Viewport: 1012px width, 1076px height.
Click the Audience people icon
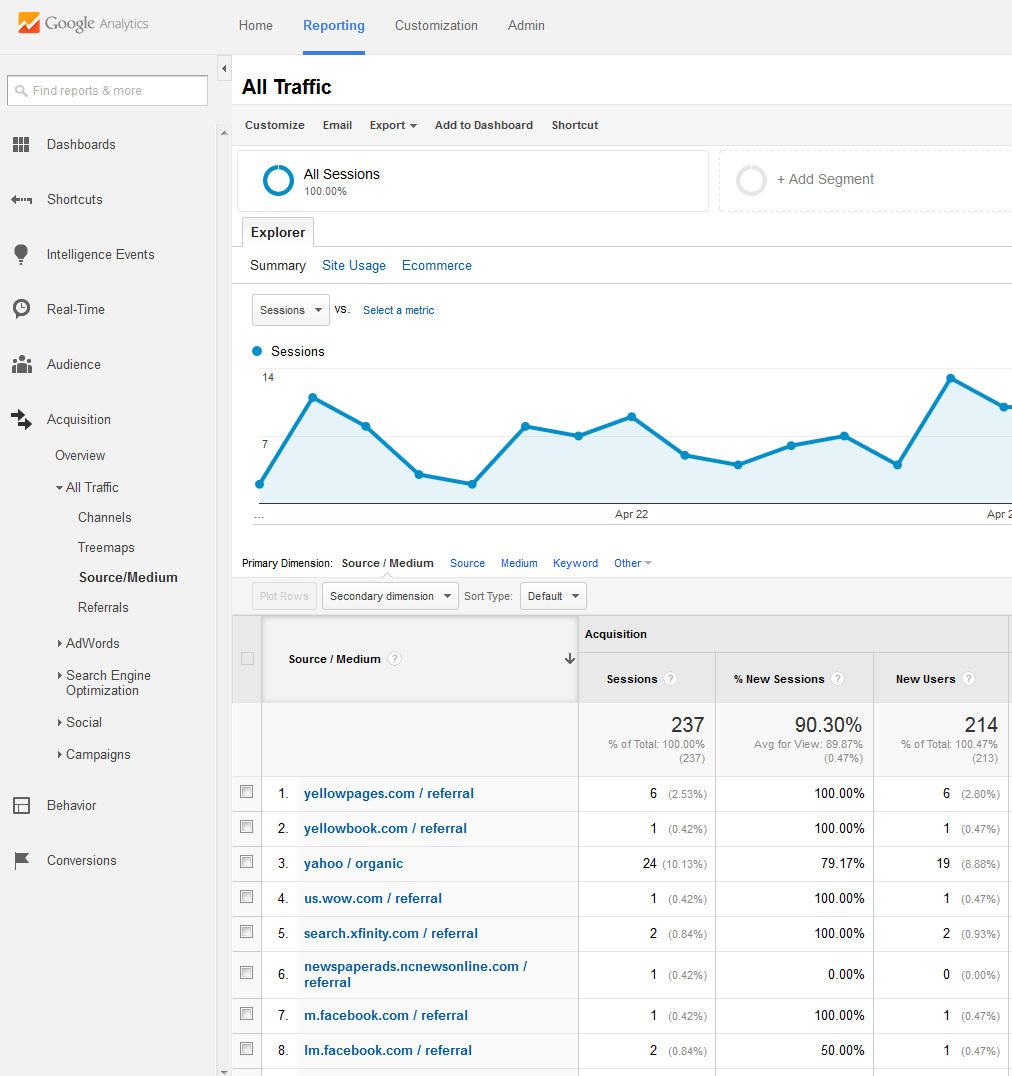22,364
